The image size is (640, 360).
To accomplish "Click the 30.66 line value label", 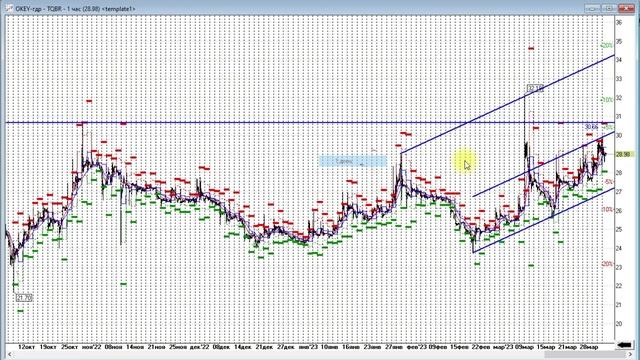I will click(x=591, y=127).
